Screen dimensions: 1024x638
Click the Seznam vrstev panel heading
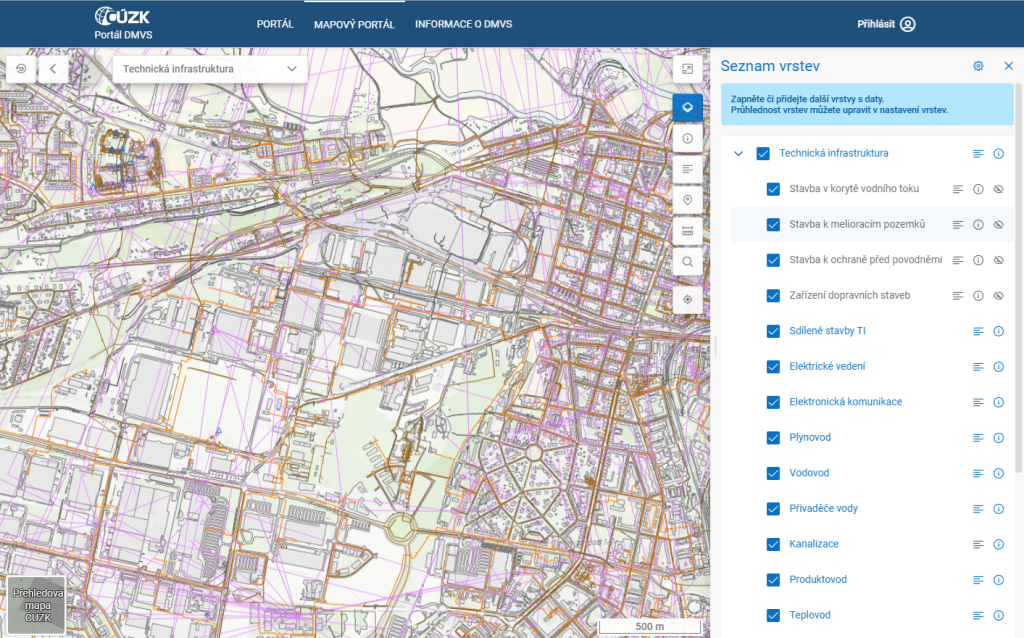click(770, 66)
